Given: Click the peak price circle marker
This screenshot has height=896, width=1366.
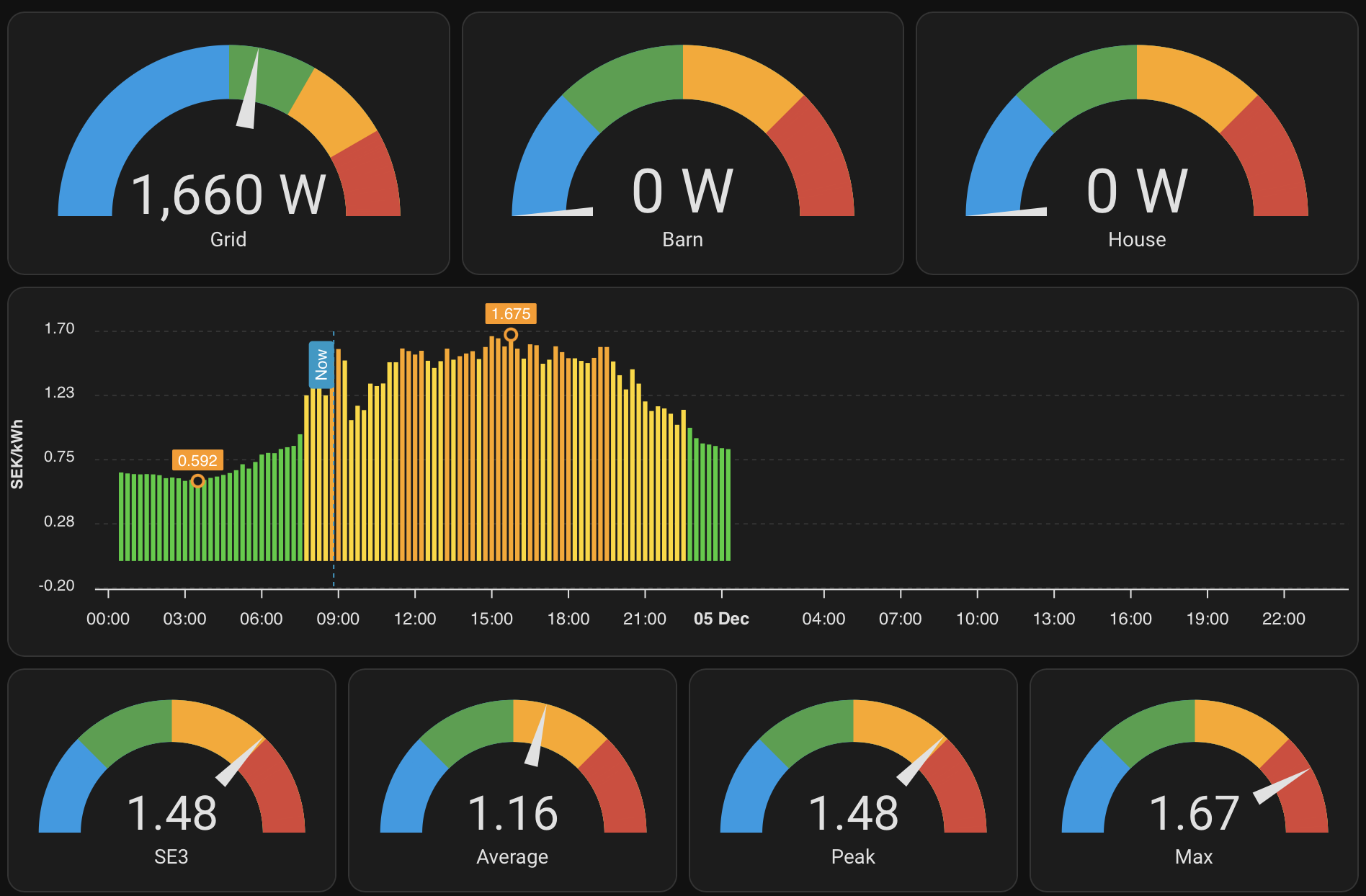Looking at the screenshot, I should tap(511, 335).
